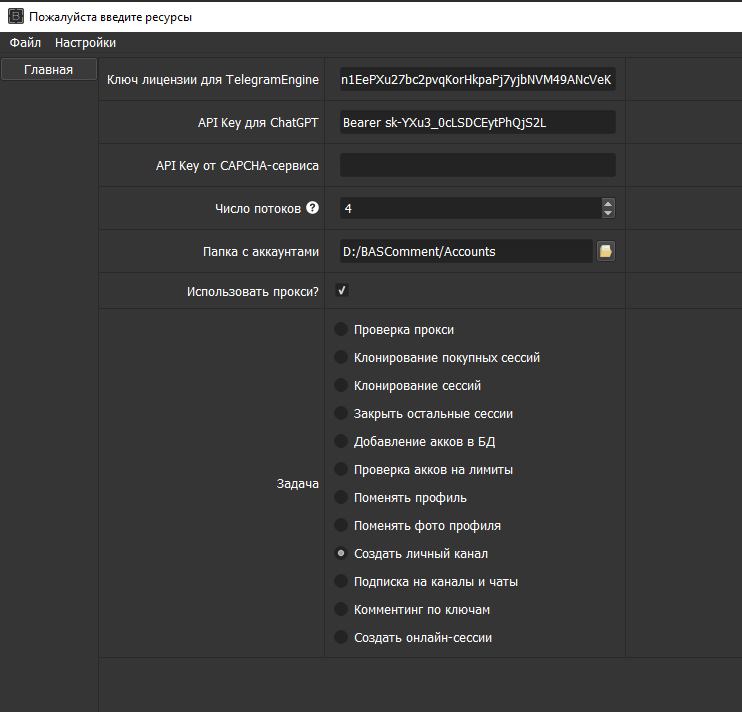Choose Комментинг по ключам task
Viewport: 742px width, 712px height.
point(342,609)
